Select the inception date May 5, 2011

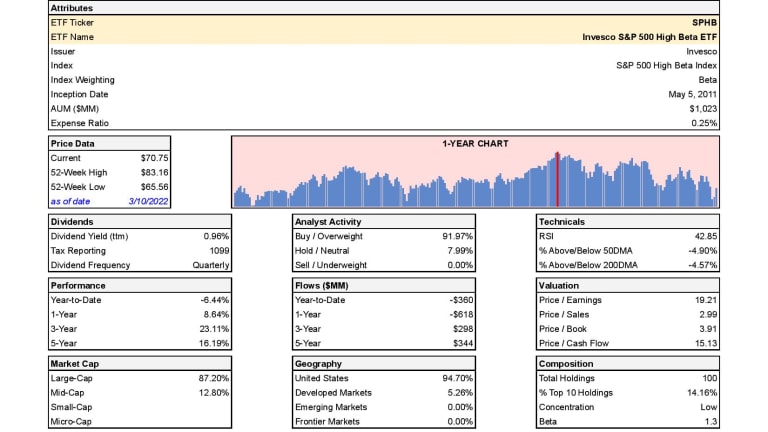[x=692, y=95]
